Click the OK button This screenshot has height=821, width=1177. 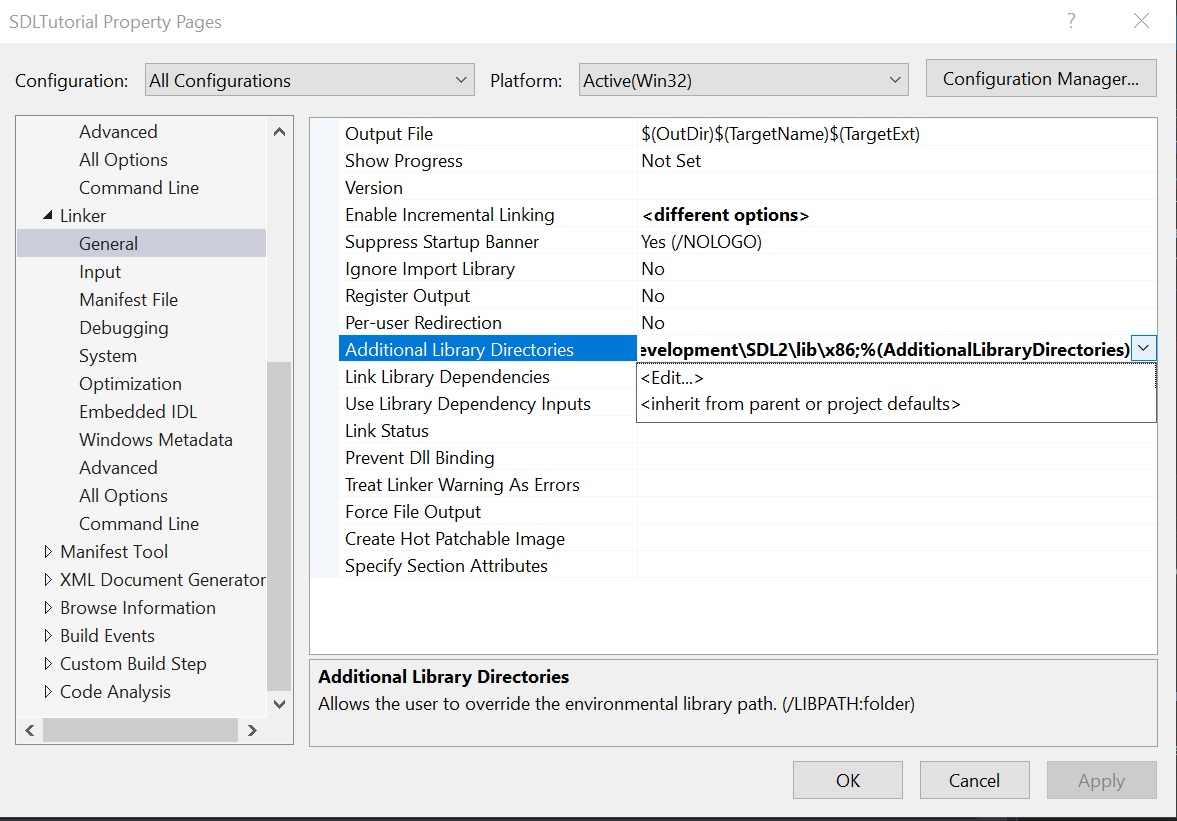click(847, 780)
